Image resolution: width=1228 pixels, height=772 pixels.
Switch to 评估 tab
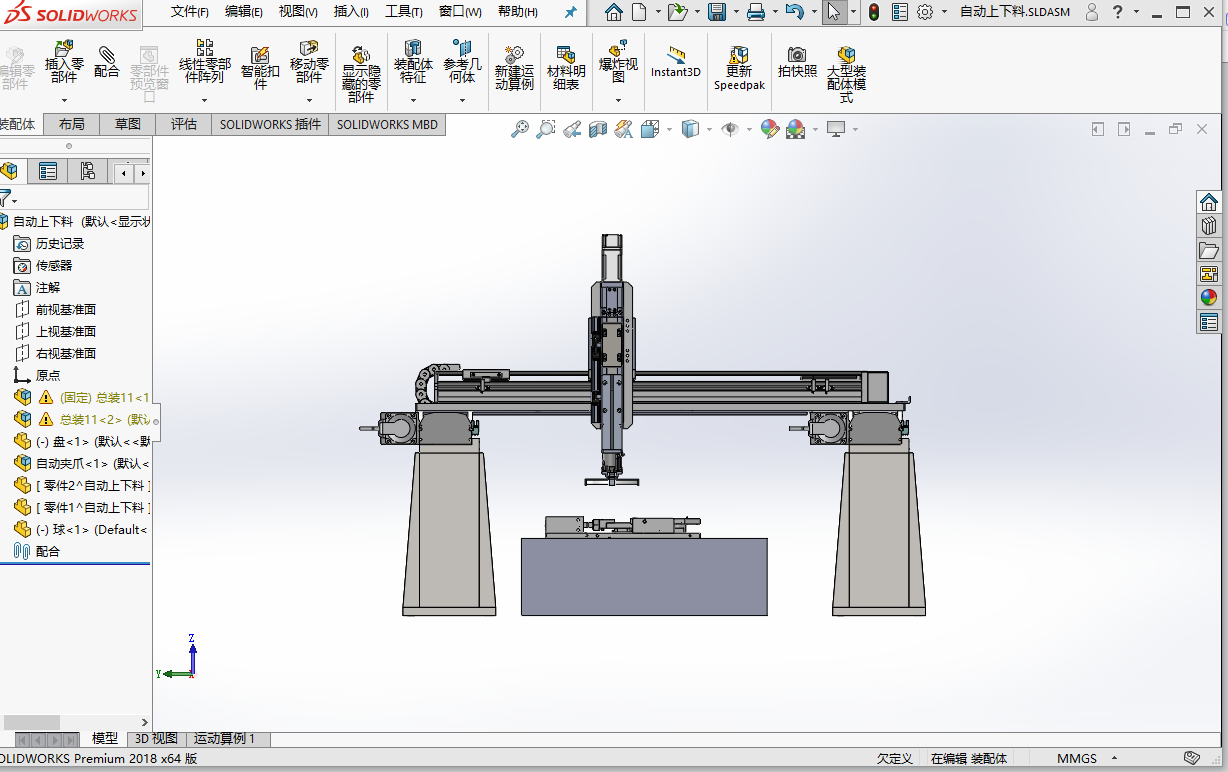pos(184,124)
